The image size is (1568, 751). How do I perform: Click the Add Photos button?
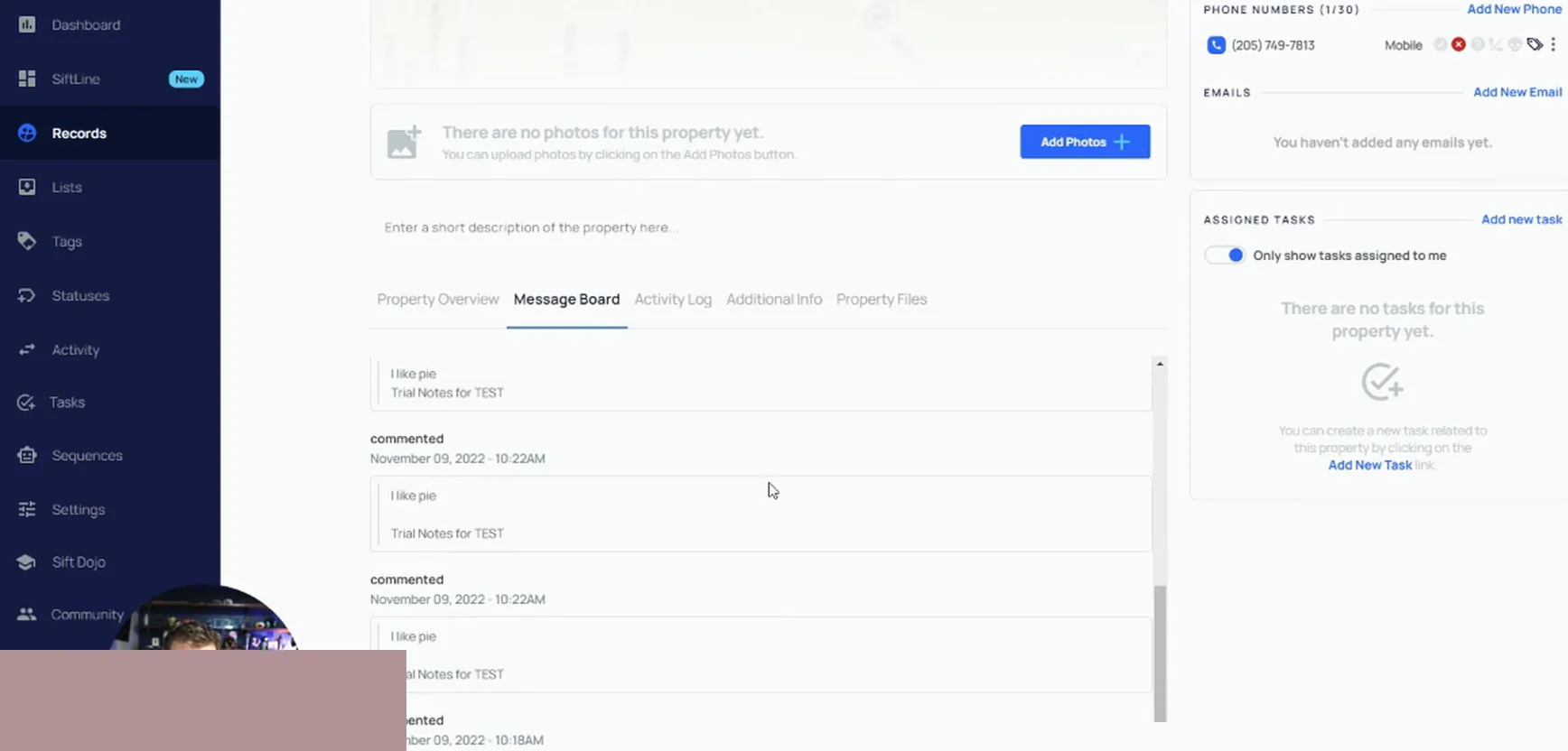pos(1085,142)
